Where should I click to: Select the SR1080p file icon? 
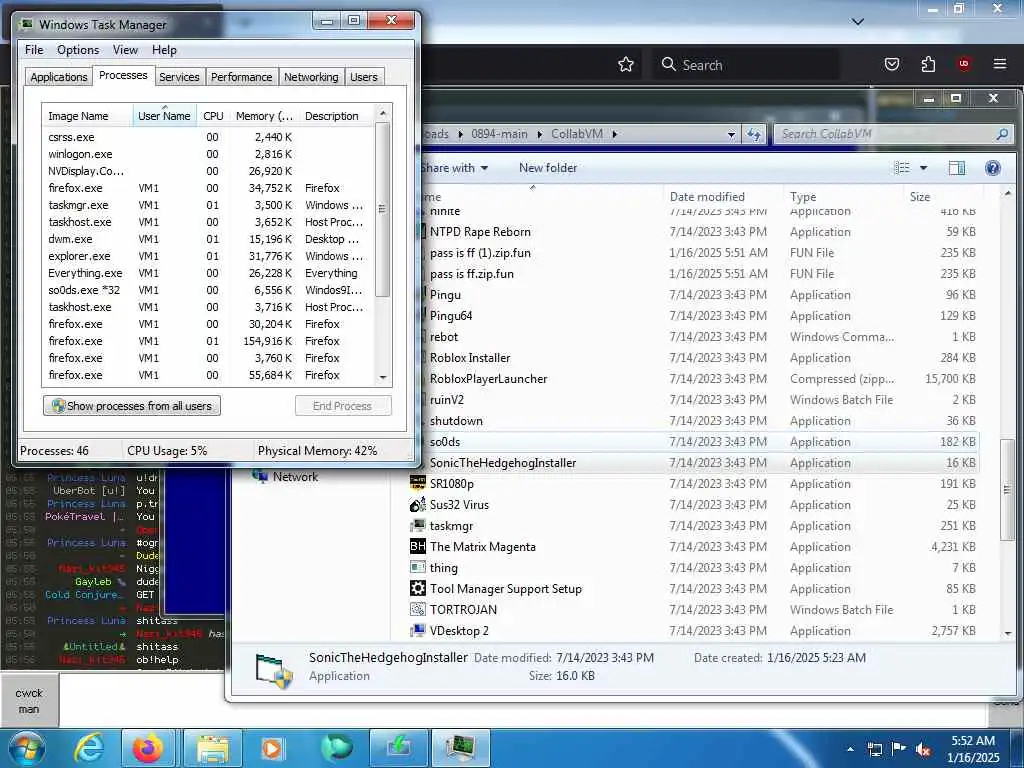click(x=417, y=483)
